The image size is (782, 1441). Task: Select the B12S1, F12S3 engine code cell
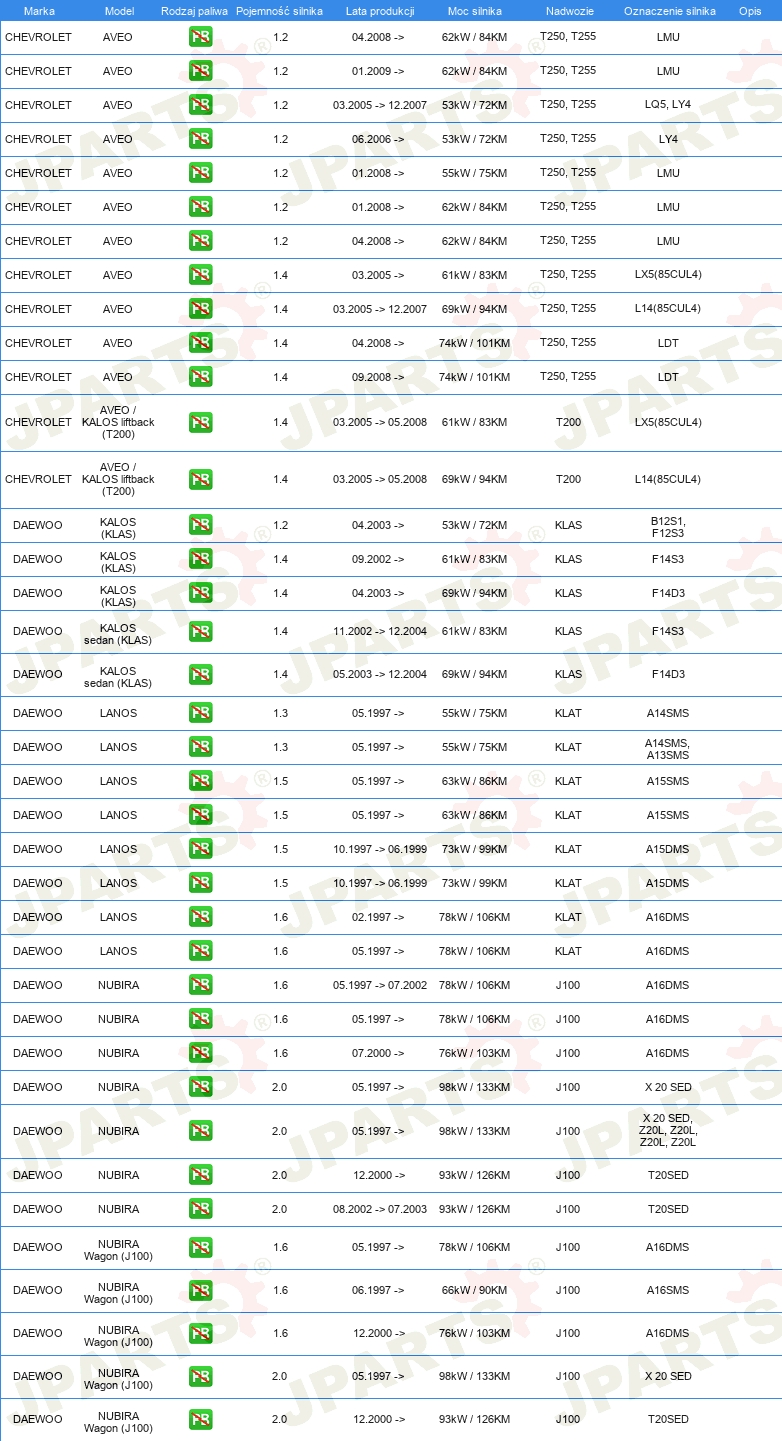(668, 527)
